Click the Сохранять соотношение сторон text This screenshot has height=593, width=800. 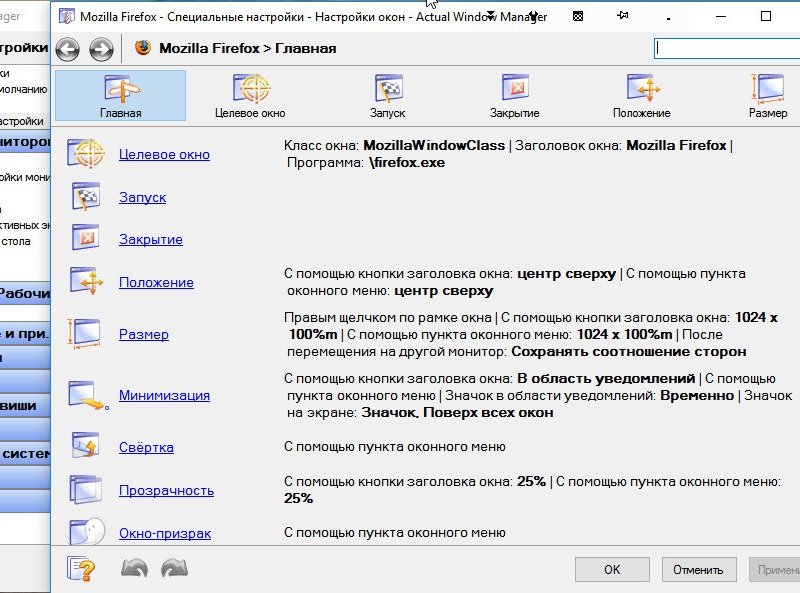[629, 352]
